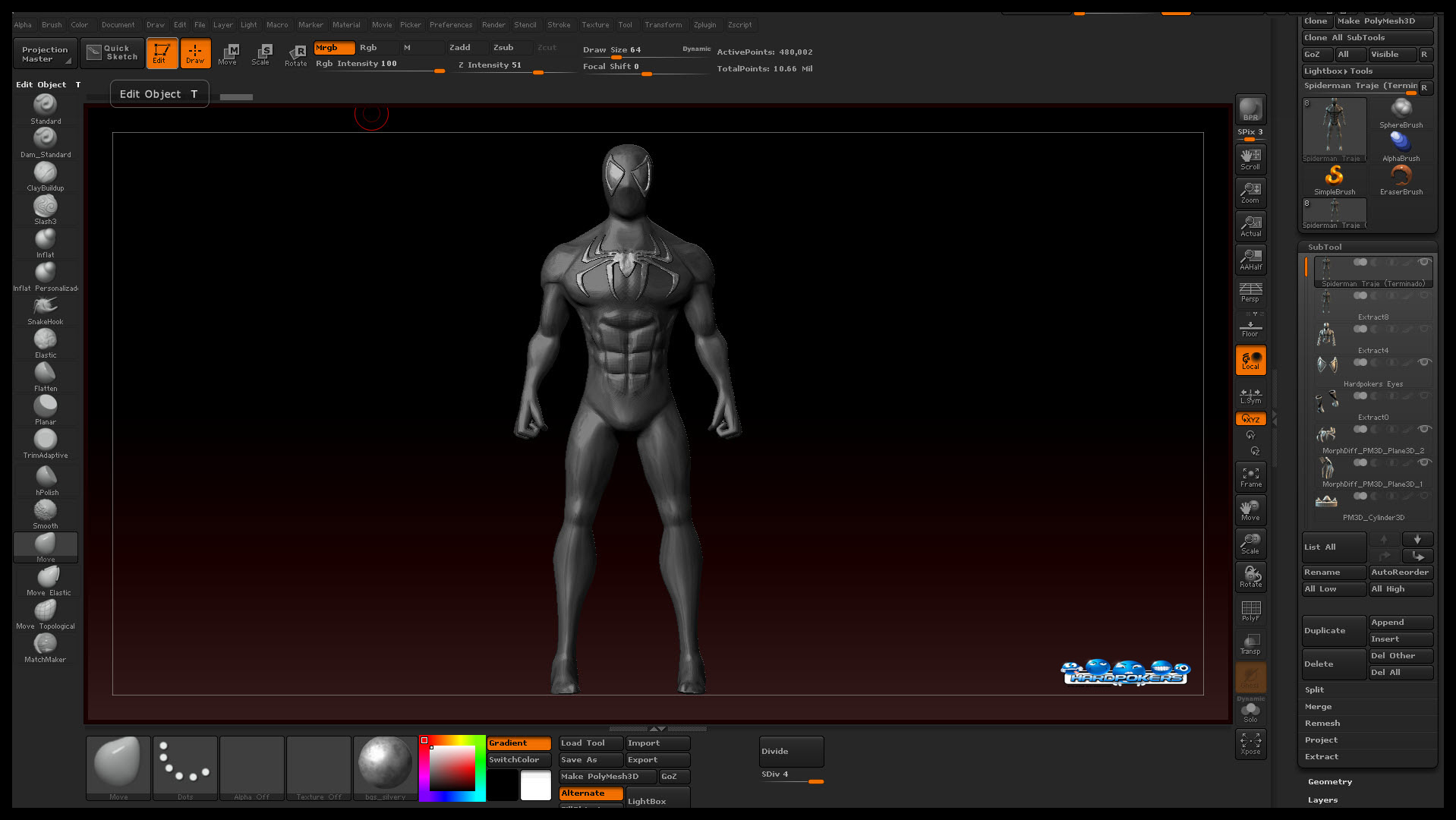Click the white secondary color swatch

tap(535, 785)
